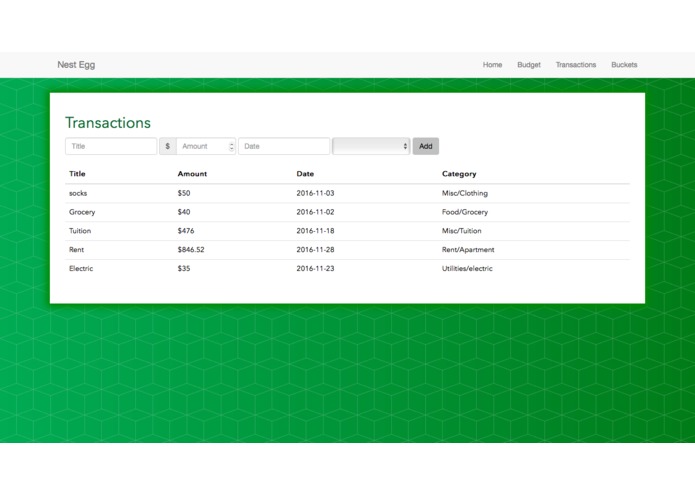Click the 2016-11-03 date cell

[315, 193]
